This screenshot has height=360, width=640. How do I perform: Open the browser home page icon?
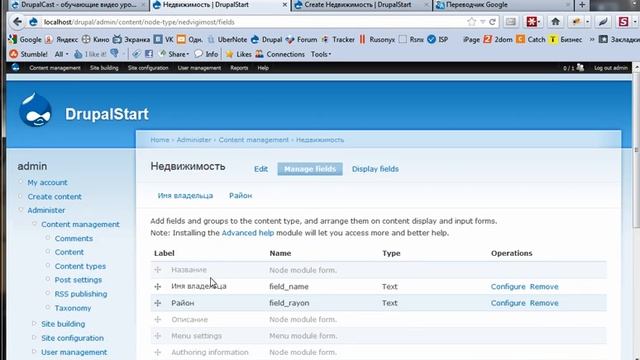(x=555, y=22)
